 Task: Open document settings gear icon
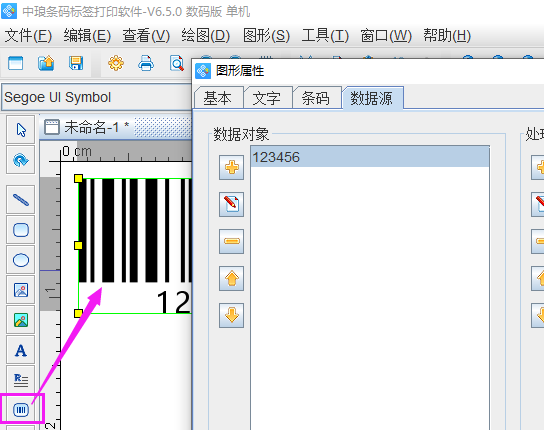[116, 64]
